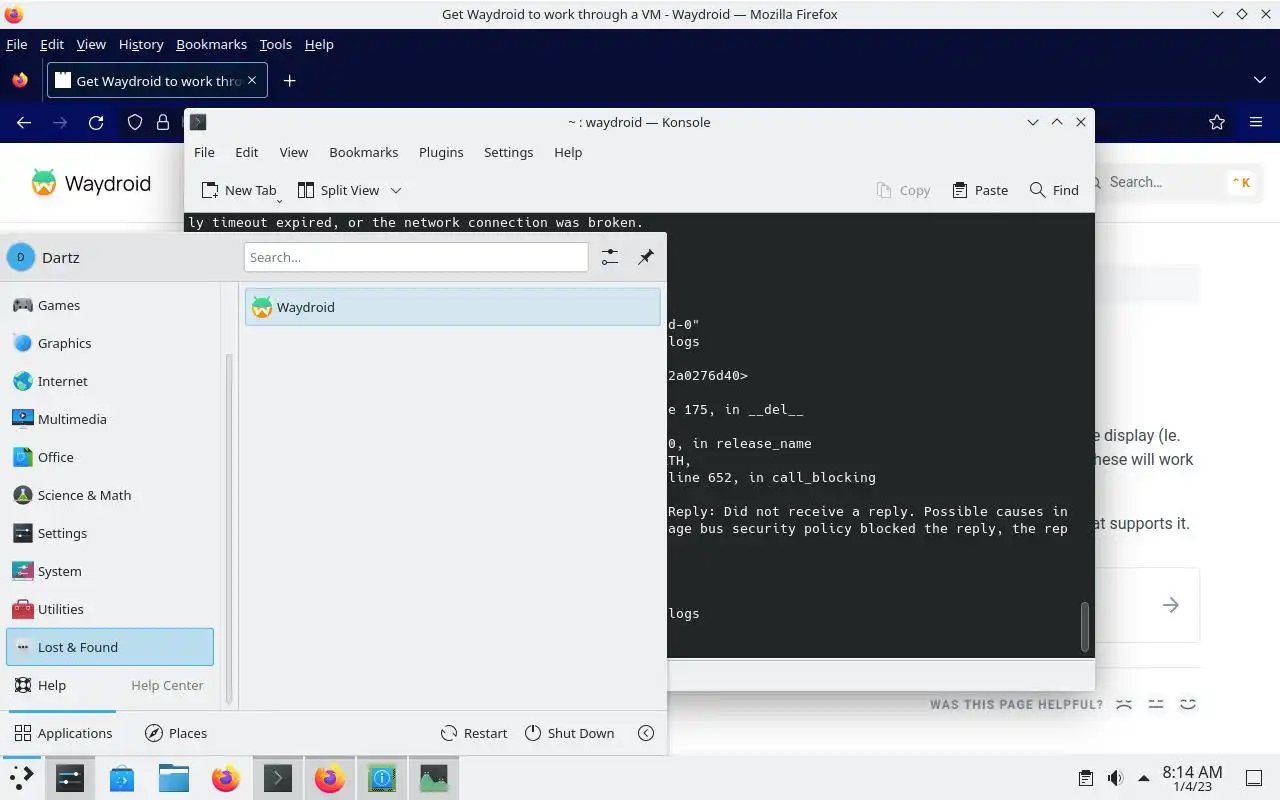Expand Split View dropdown in Konsole

click(396, 190)
